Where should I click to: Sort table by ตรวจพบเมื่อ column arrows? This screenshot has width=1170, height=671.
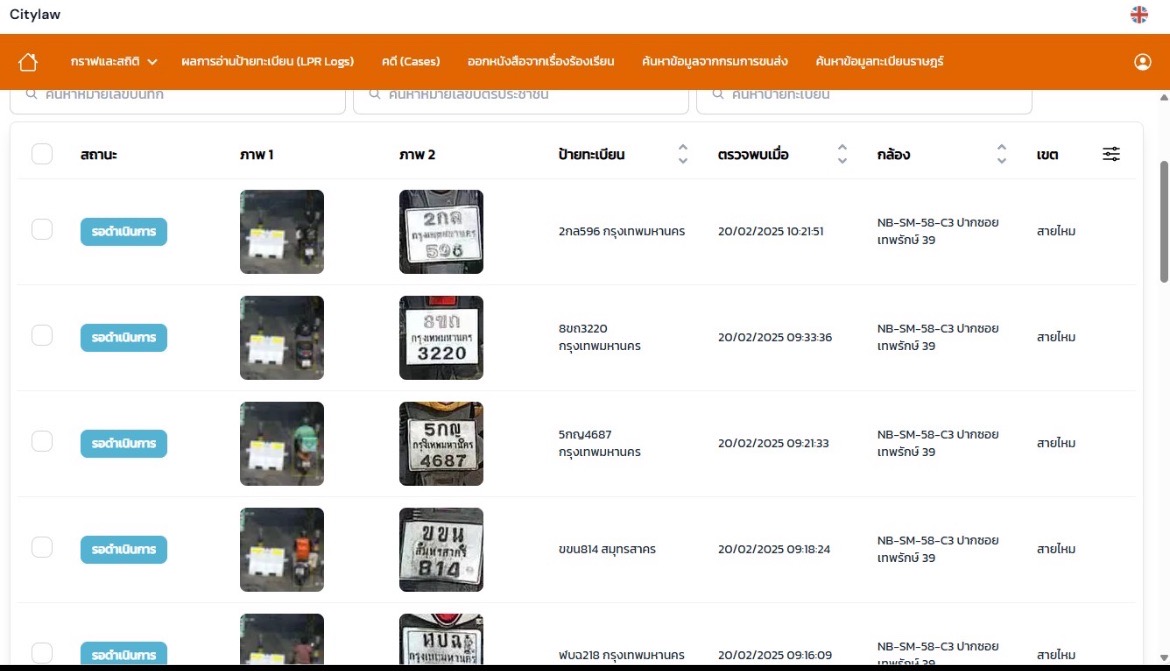pos(842,154)
